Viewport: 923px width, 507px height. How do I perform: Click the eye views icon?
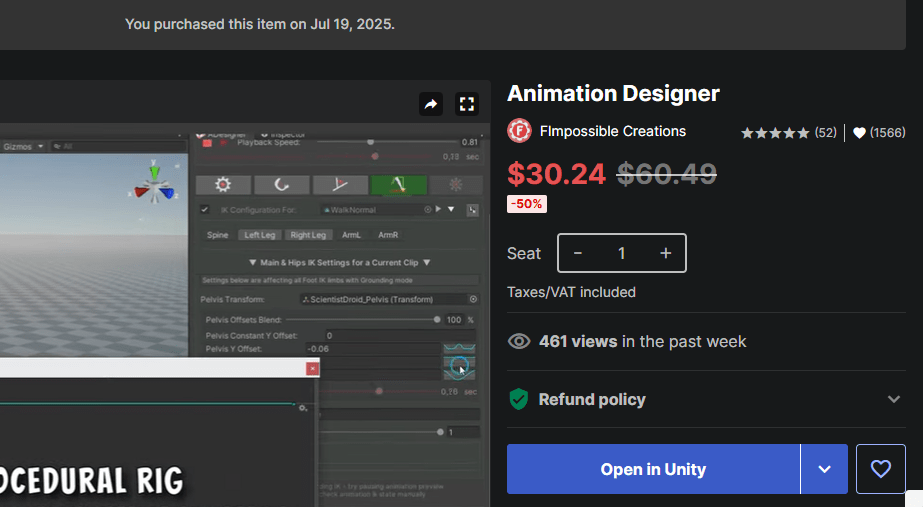tap(519, 342)
